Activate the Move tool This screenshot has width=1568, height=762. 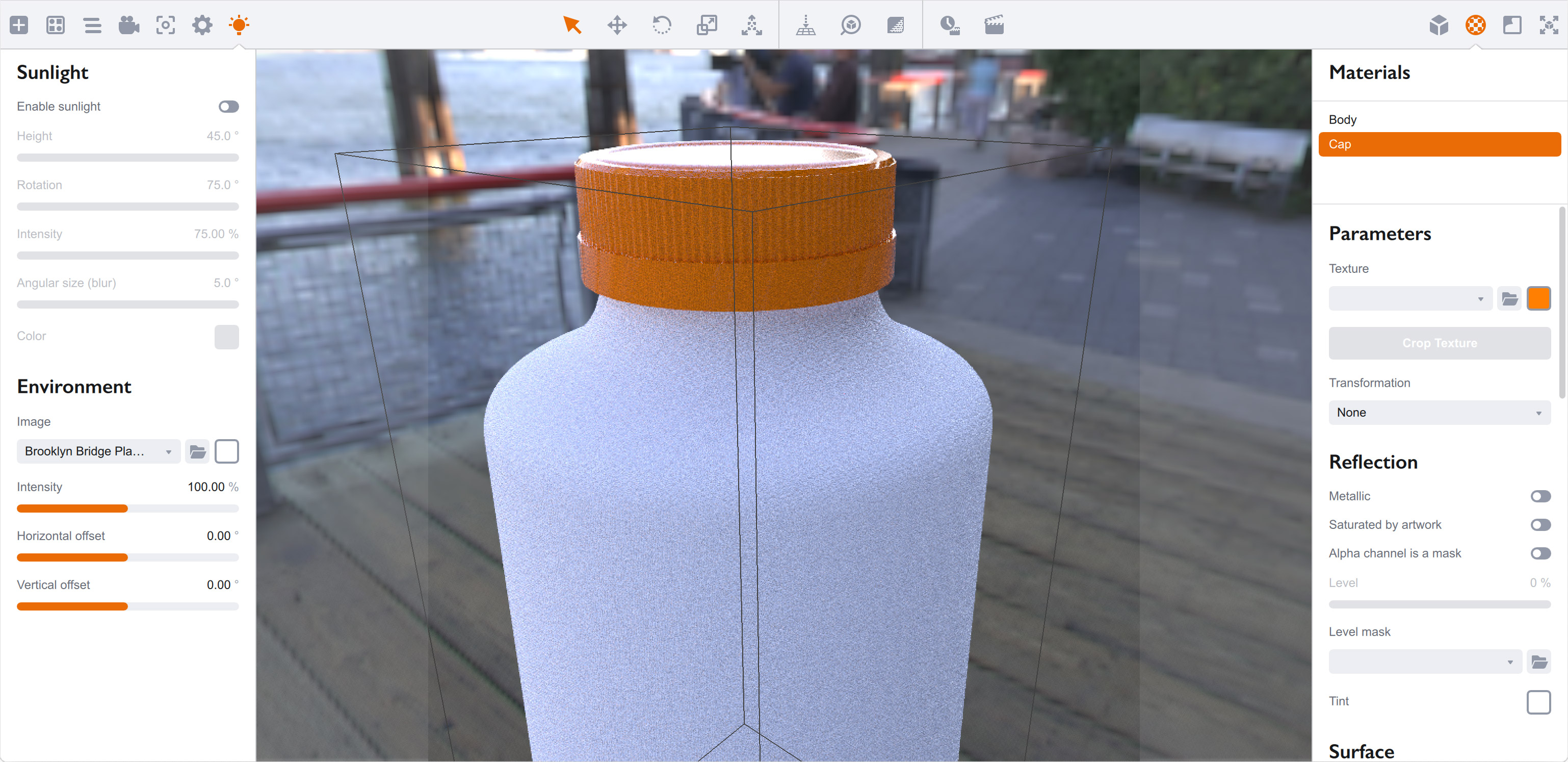pyautogui.click(x=617, y=25)
